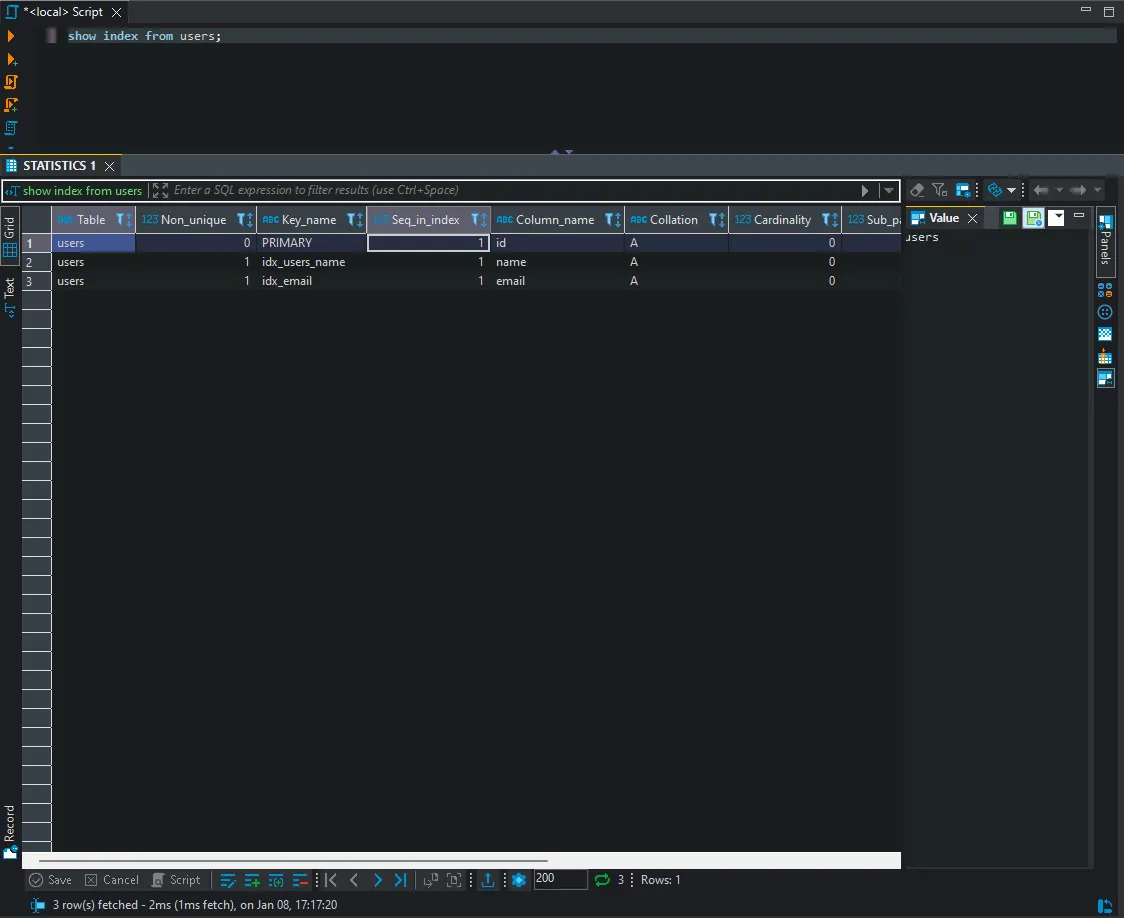The width and height of the screenshot is (1124, 918).
Task: Click the Script button in bottom toolbar
Action: coord(176,880)
